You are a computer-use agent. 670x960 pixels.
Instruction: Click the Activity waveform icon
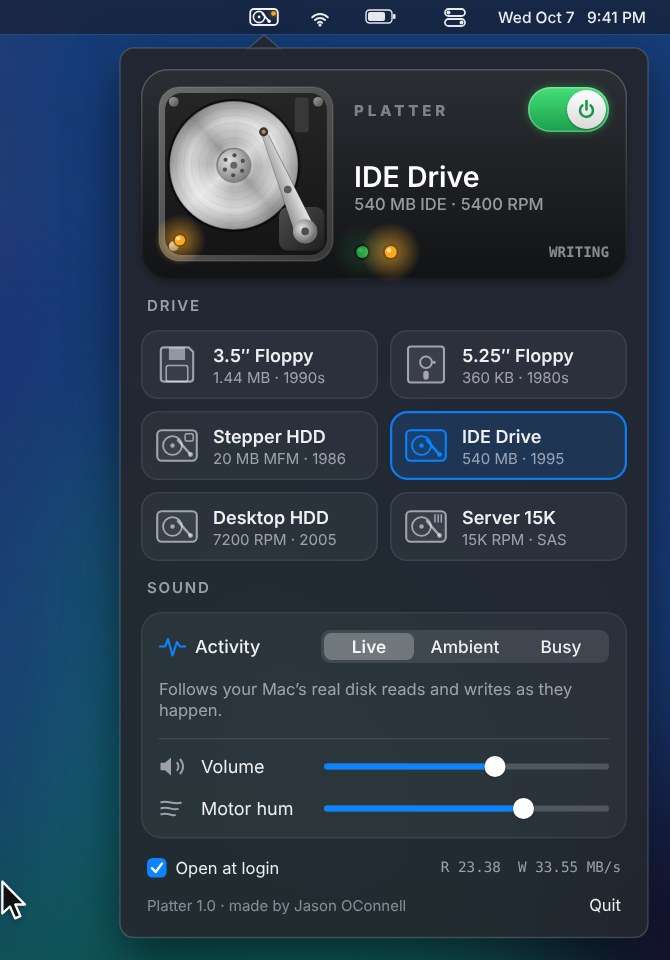tap(172, 647)
